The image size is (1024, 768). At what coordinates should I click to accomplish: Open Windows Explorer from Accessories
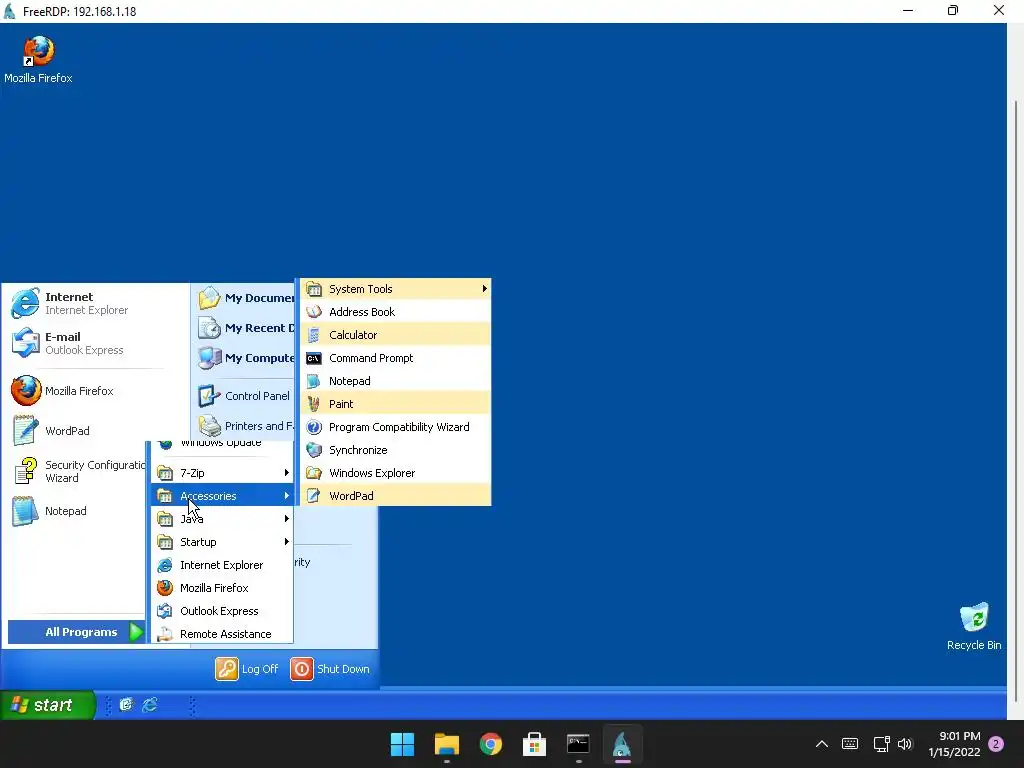(396, 473)
